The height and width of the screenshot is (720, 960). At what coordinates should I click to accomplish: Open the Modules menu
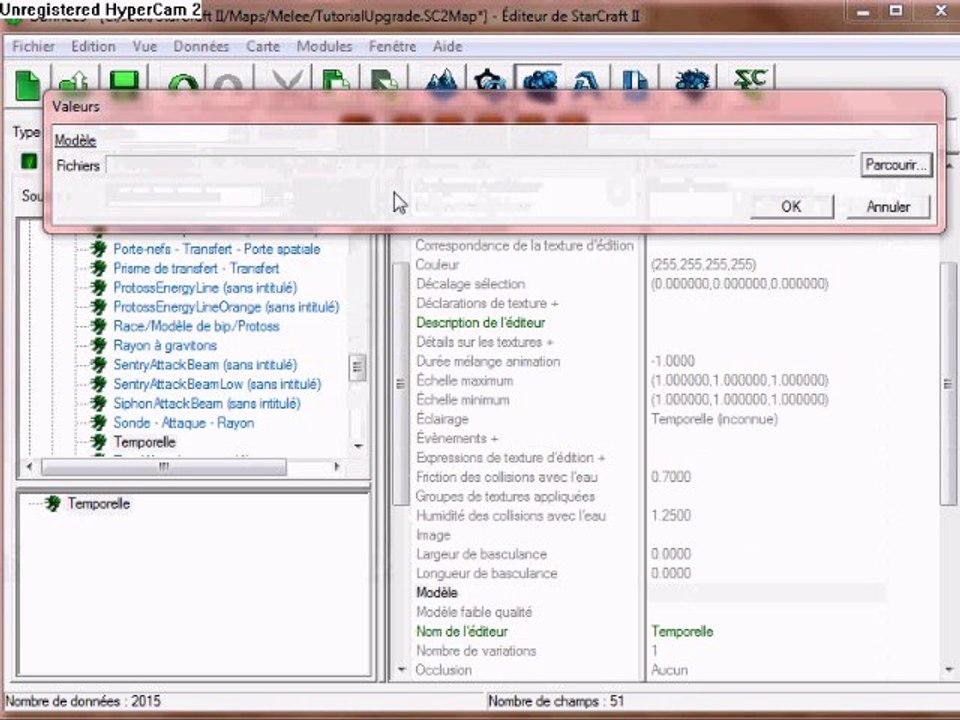tap(324, 47)
